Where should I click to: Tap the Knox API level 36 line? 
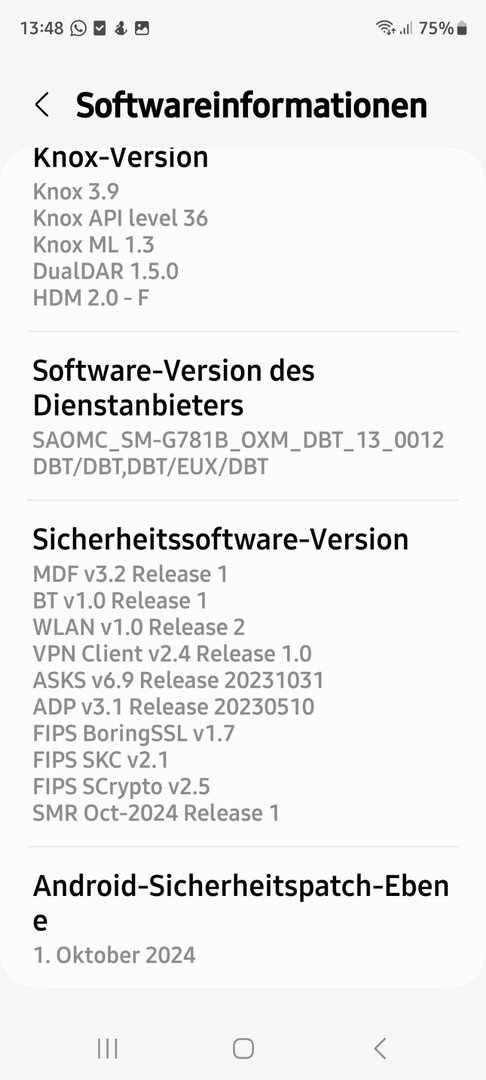pyautogui.click(x=120, y=218)
